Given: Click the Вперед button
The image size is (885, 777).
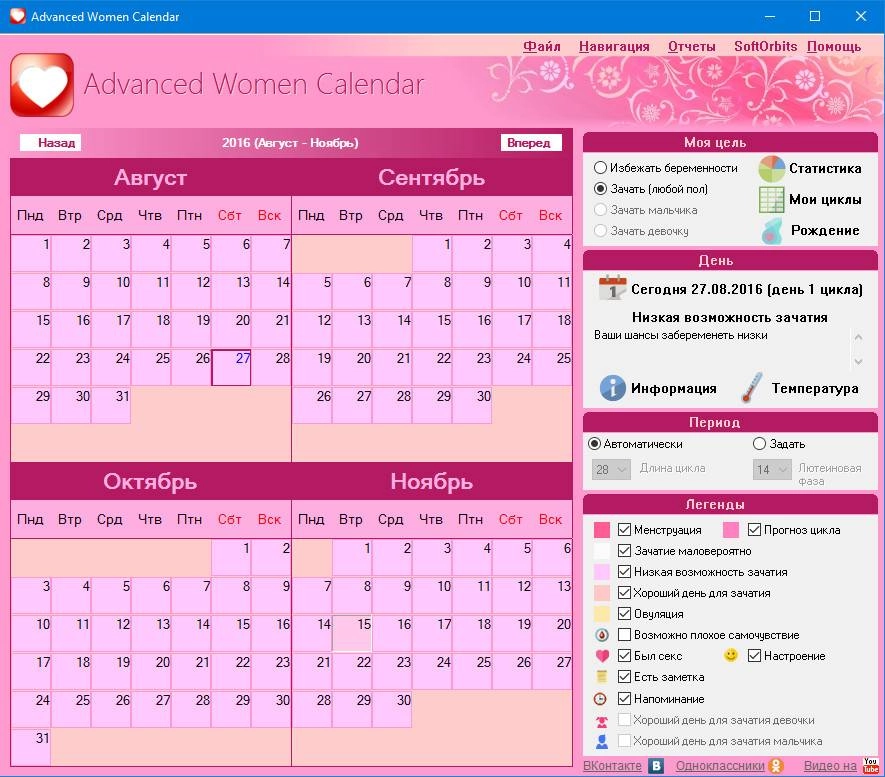Looking at the screenshot, I should (531, 142).
